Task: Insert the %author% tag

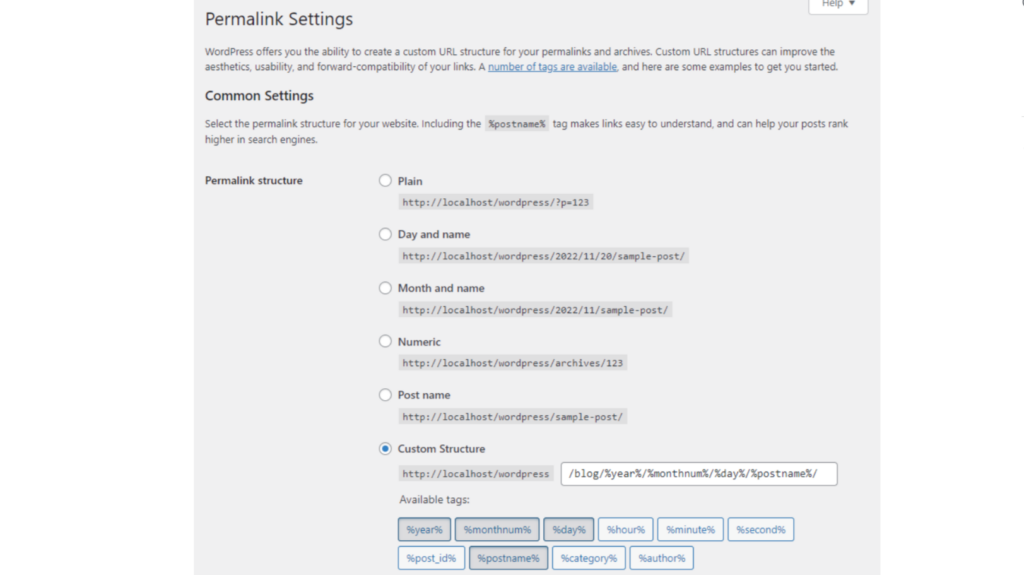Action: (661, 558)
